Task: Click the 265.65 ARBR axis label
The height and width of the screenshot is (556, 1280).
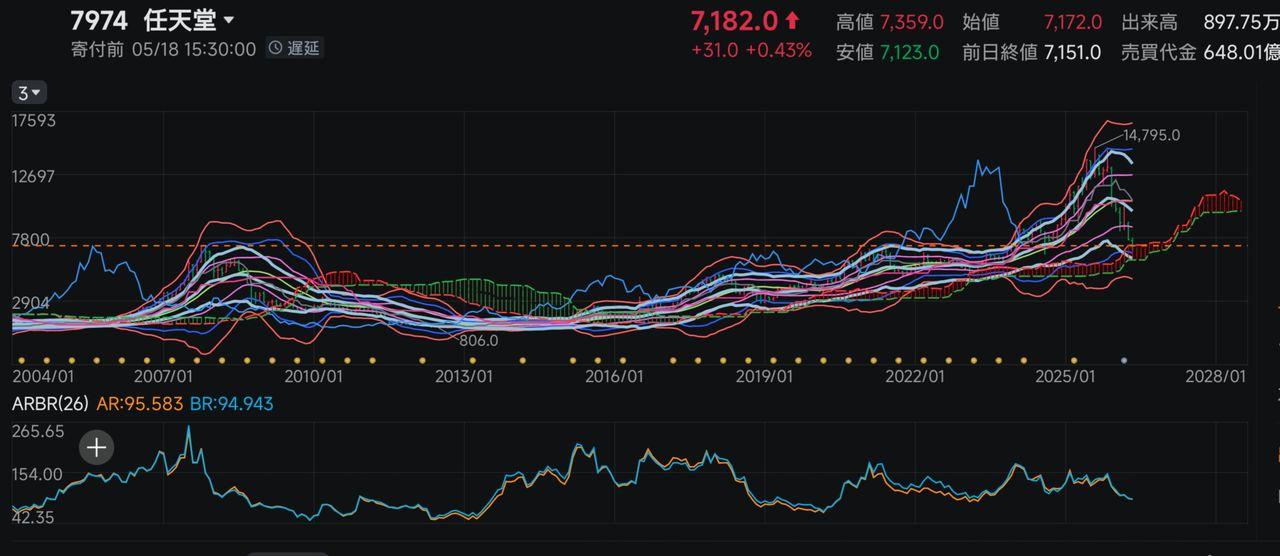Action: pyautogui.click(x=38, y=431)
